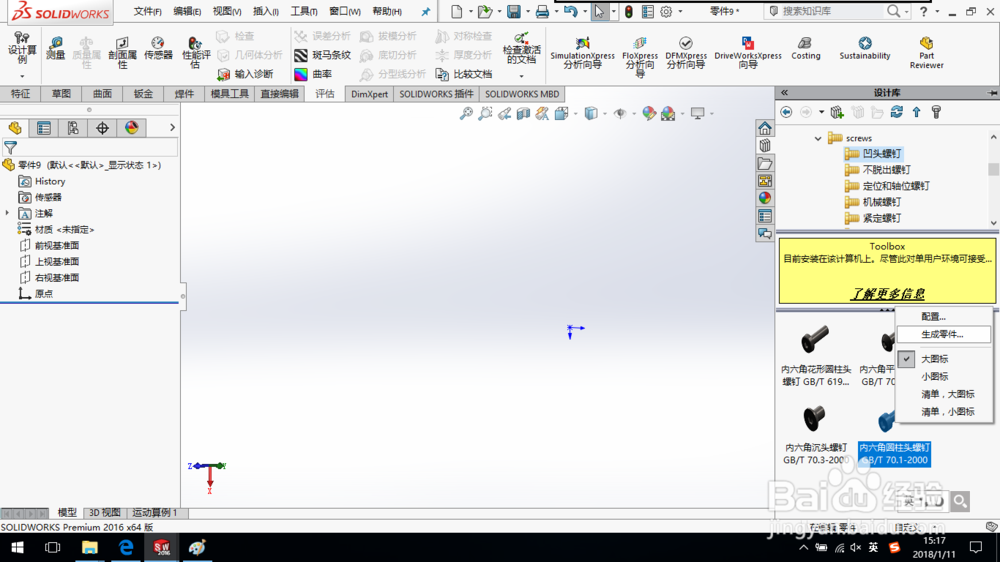Open Performance Evaluation tool
This screenshot has height=562, width=1000.
point(196,52)
